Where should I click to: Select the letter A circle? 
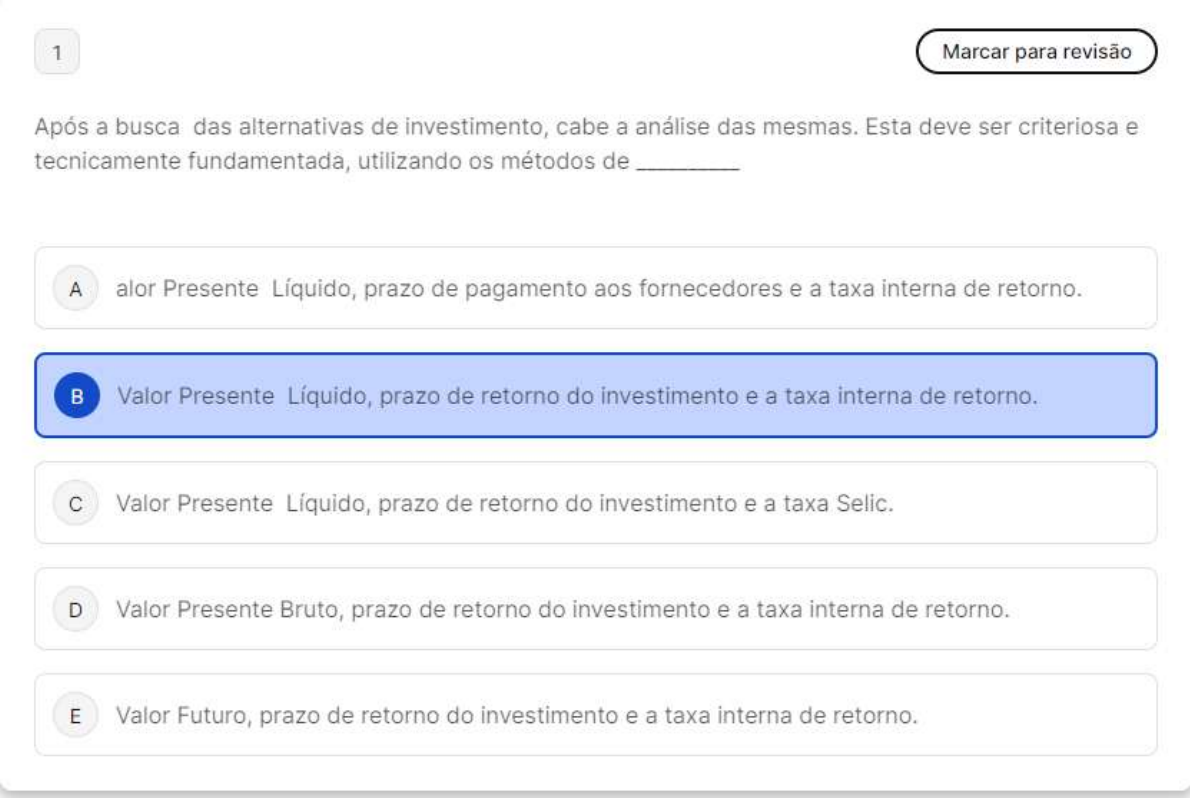[75, 289]
